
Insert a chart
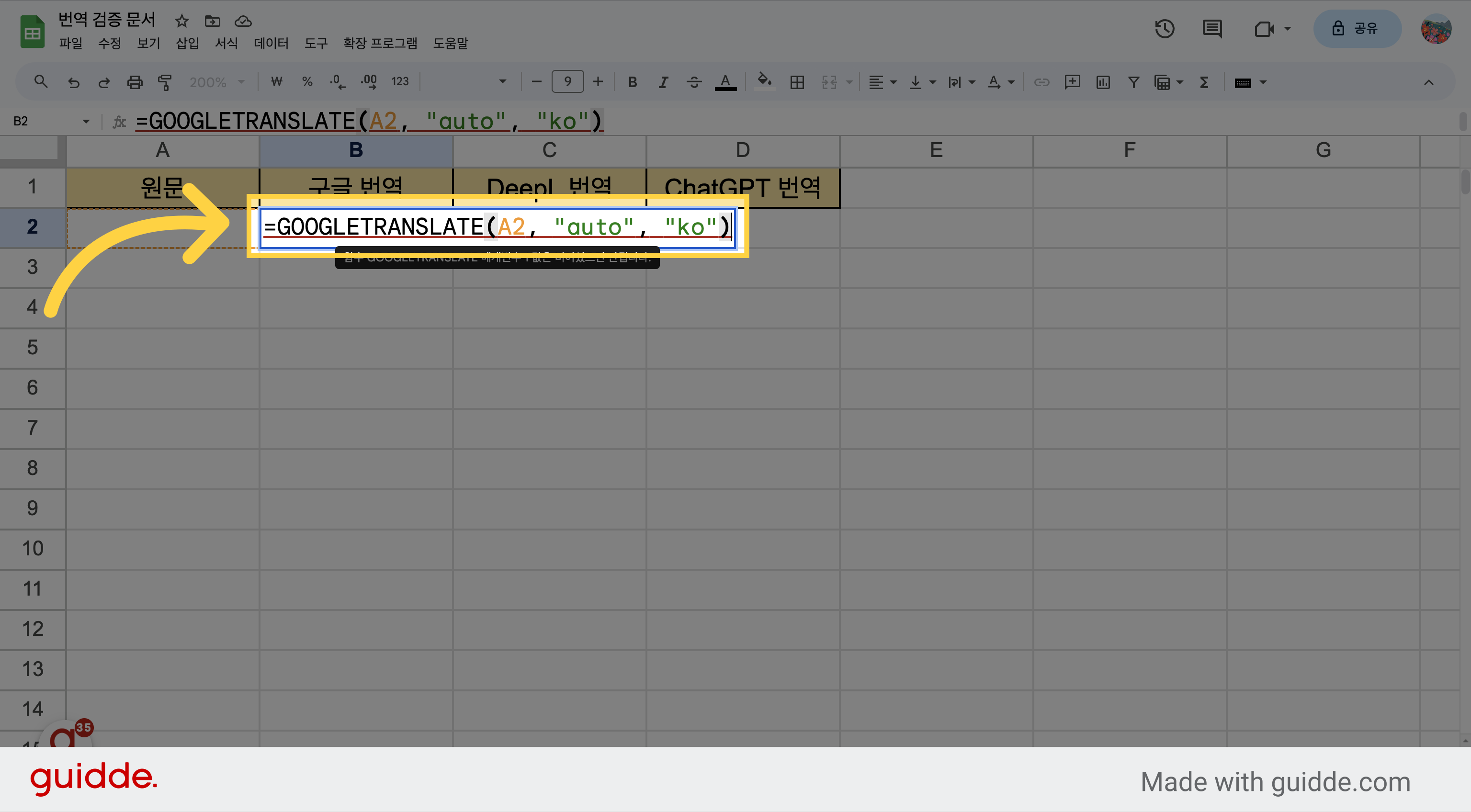coord(1103,82)
